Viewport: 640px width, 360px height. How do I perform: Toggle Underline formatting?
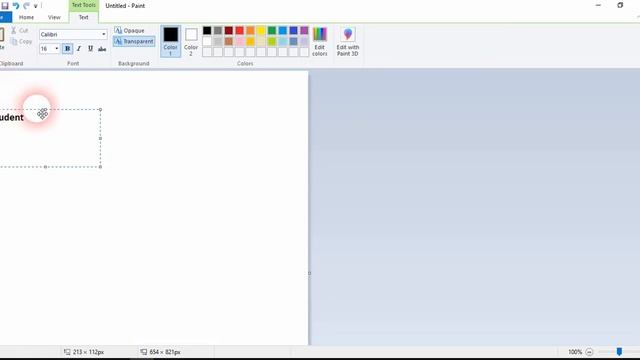pyautogui.click(x=90, y=49)
